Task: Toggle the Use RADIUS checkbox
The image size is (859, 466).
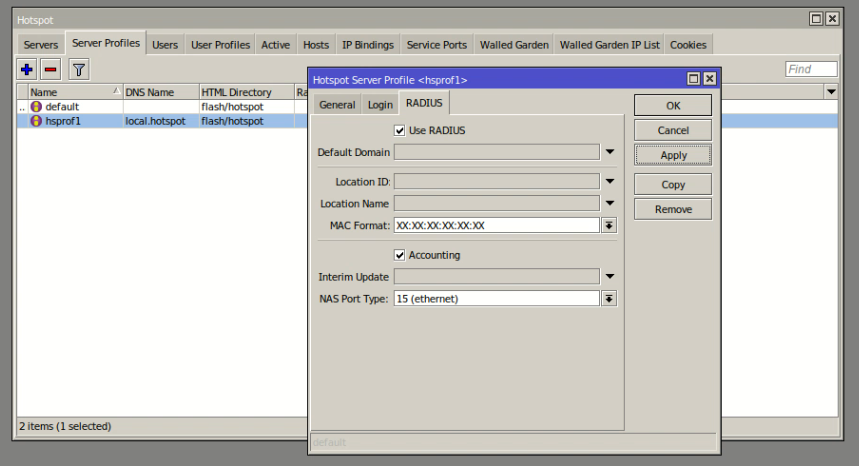Action: pos(400,130)
